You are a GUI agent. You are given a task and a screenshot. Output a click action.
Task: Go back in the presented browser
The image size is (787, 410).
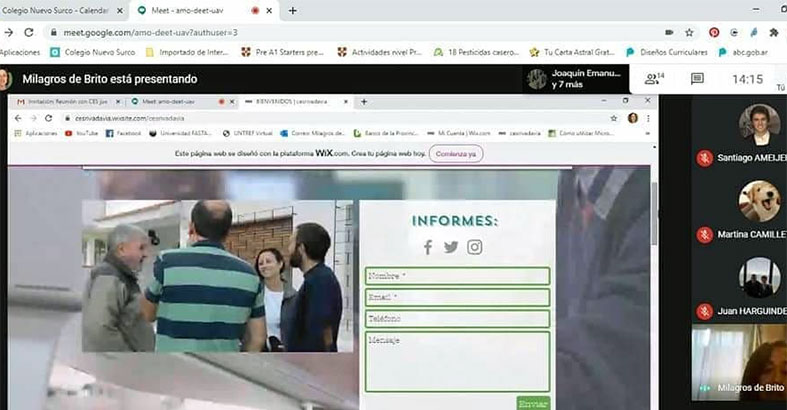click(18, 118)
